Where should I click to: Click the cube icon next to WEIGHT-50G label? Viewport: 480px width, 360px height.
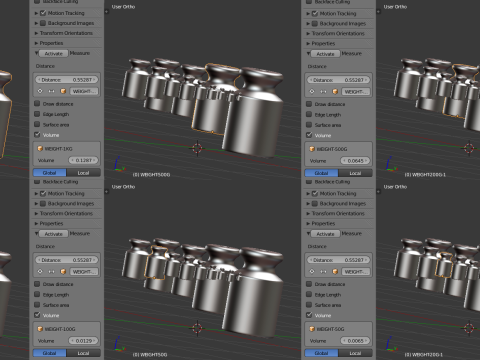[312, 329]
